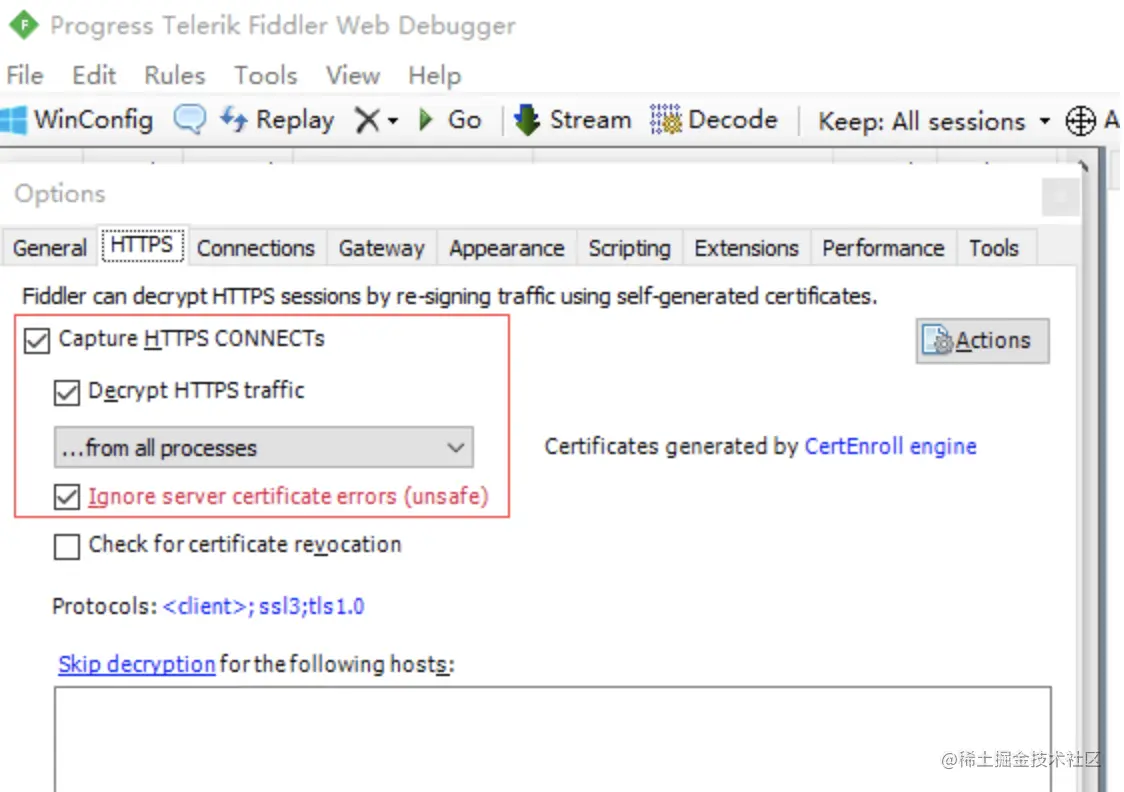Open the Rules menu

point(175,75)
